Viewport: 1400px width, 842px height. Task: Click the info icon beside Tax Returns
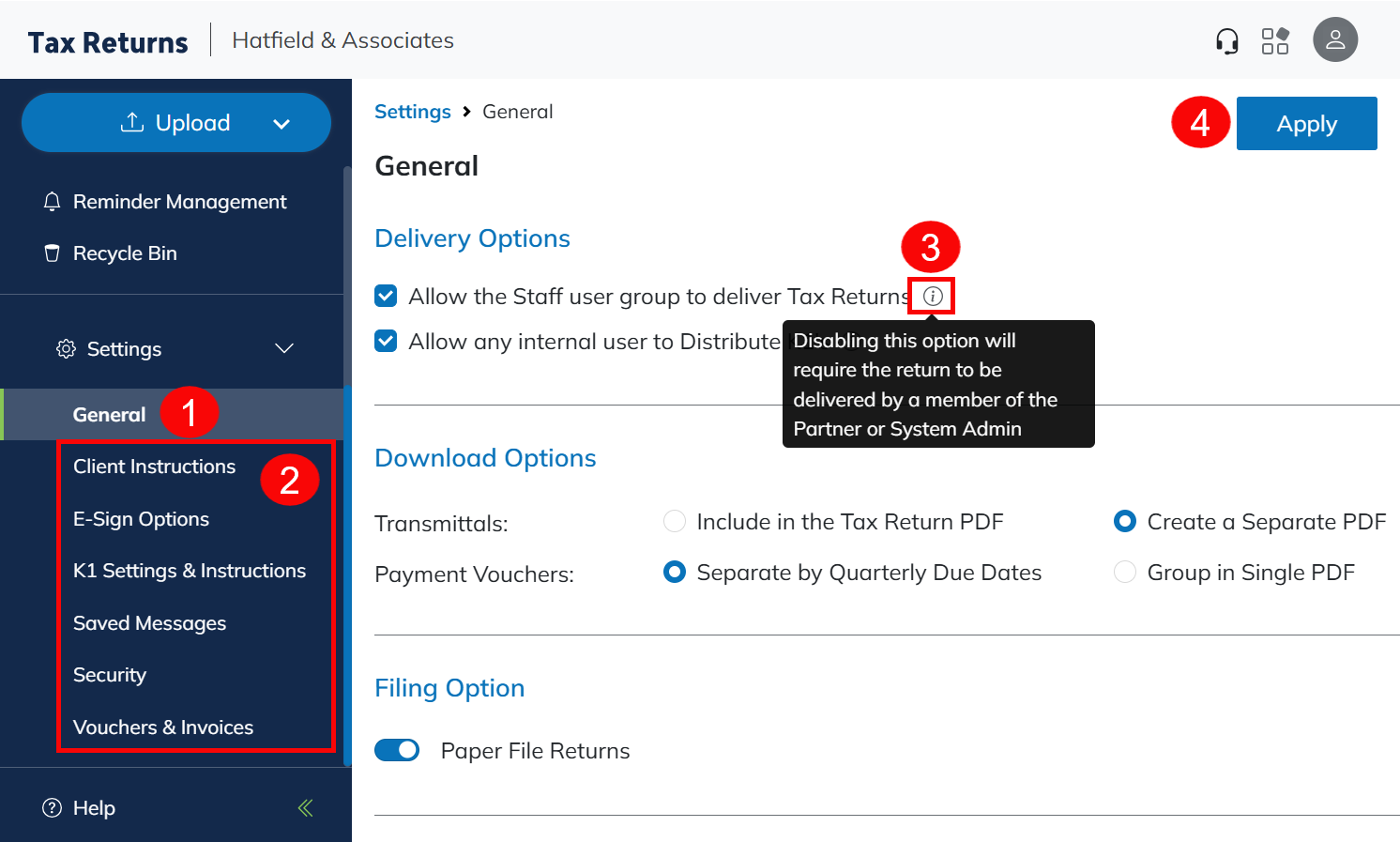[932, 297]
